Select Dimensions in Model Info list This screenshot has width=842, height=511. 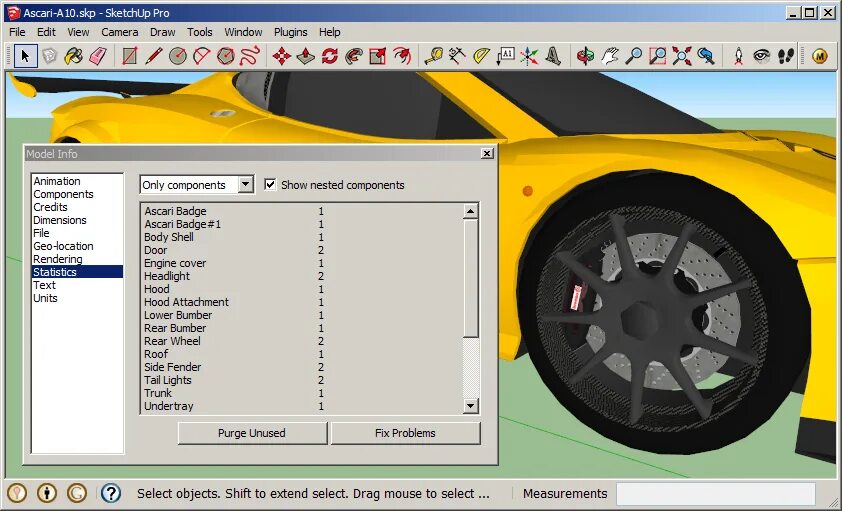pos(60,220)
